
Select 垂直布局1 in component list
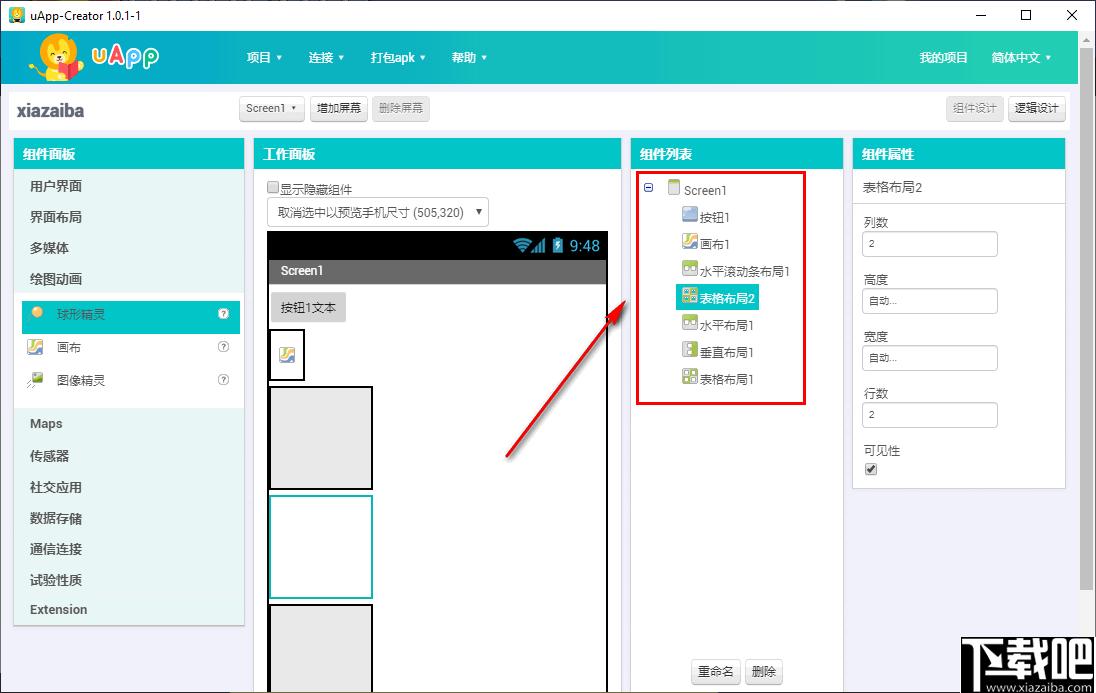(x=726, y=352)
